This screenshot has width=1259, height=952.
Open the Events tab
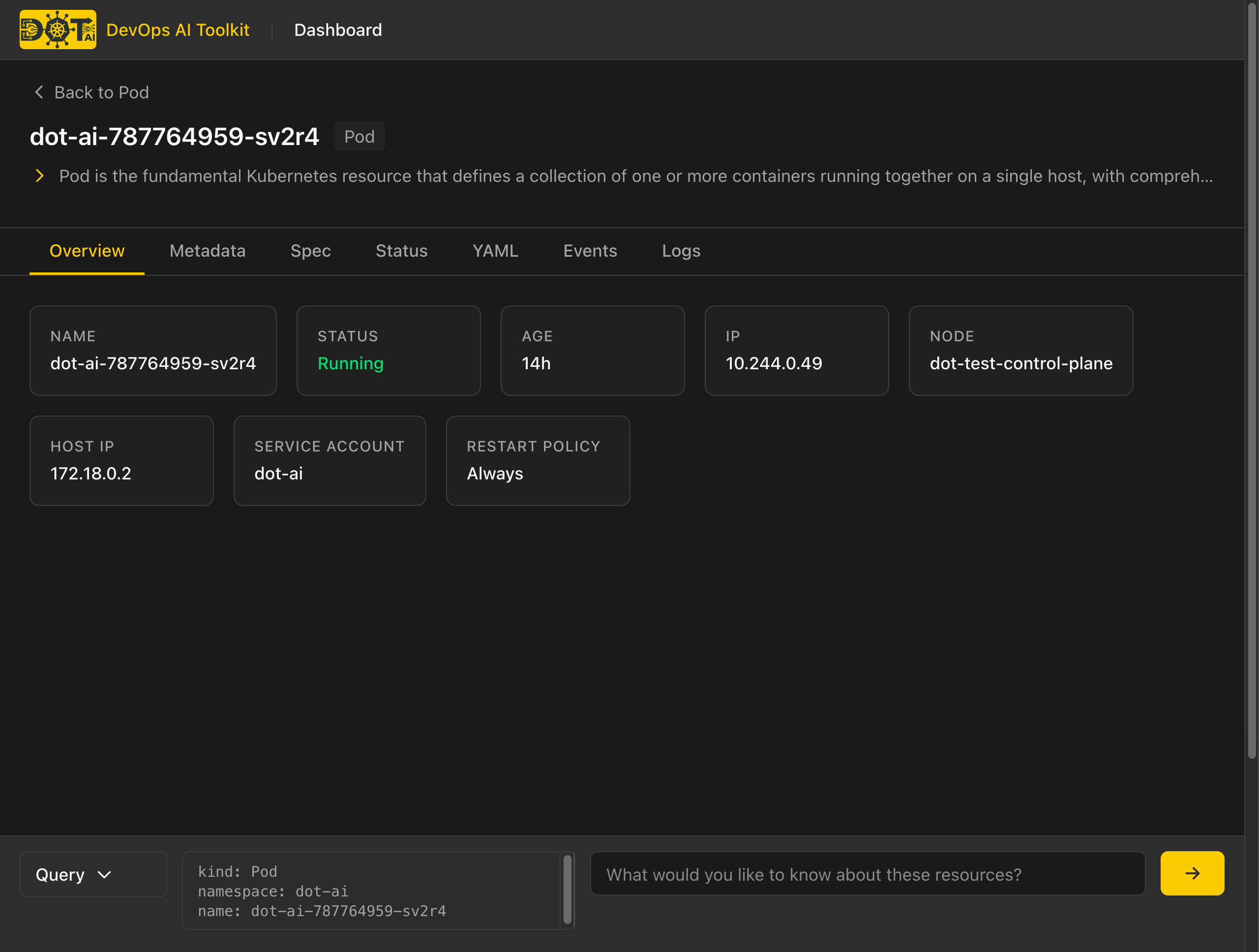590,250
